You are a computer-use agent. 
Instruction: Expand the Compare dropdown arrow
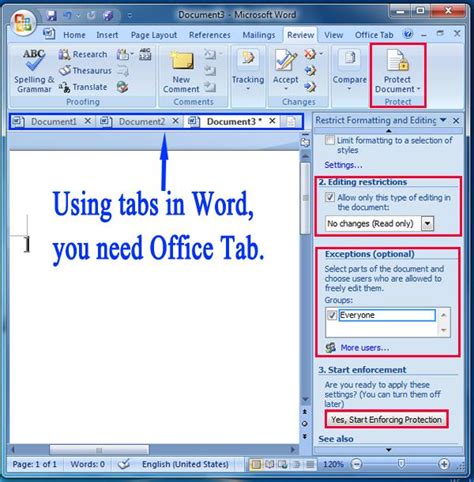[x=349, y=89]
